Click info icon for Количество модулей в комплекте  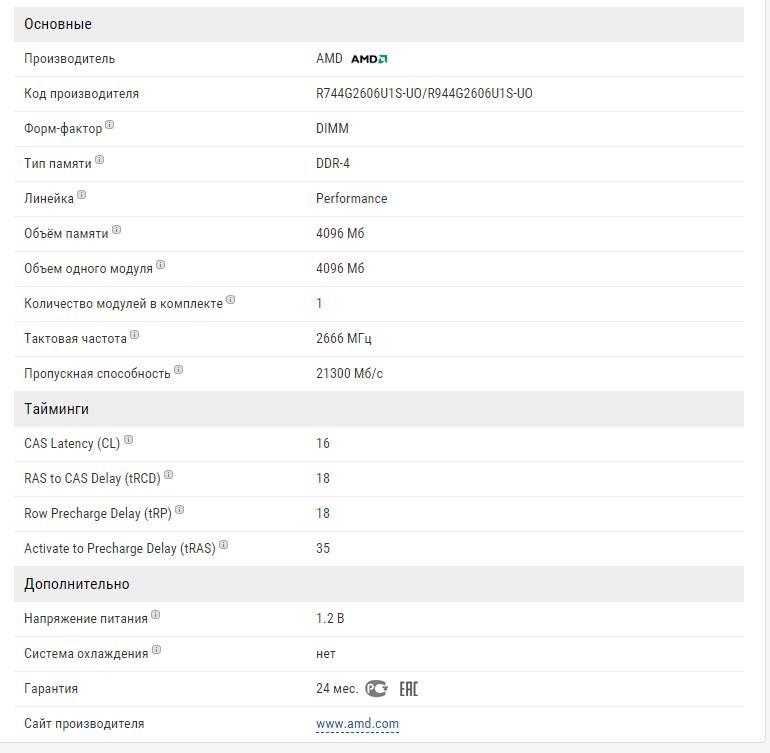(x=230, y=300)
